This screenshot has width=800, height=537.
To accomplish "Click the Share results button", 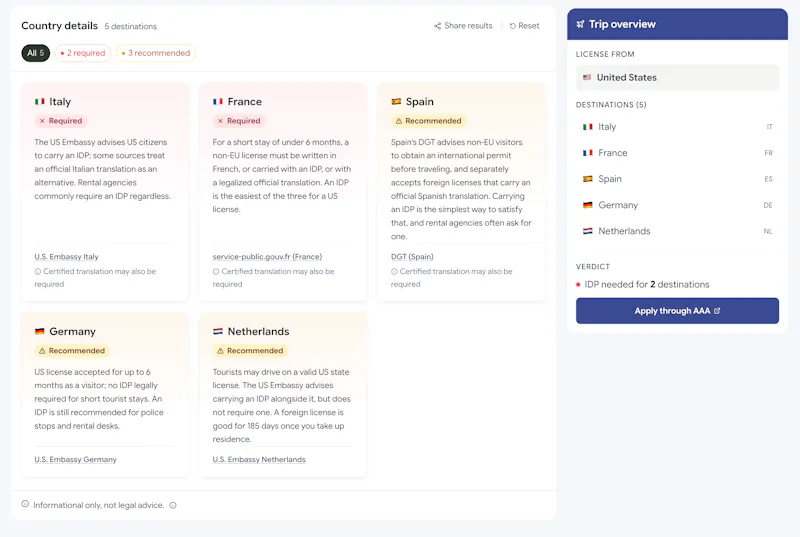I will [x=463, y=26].
